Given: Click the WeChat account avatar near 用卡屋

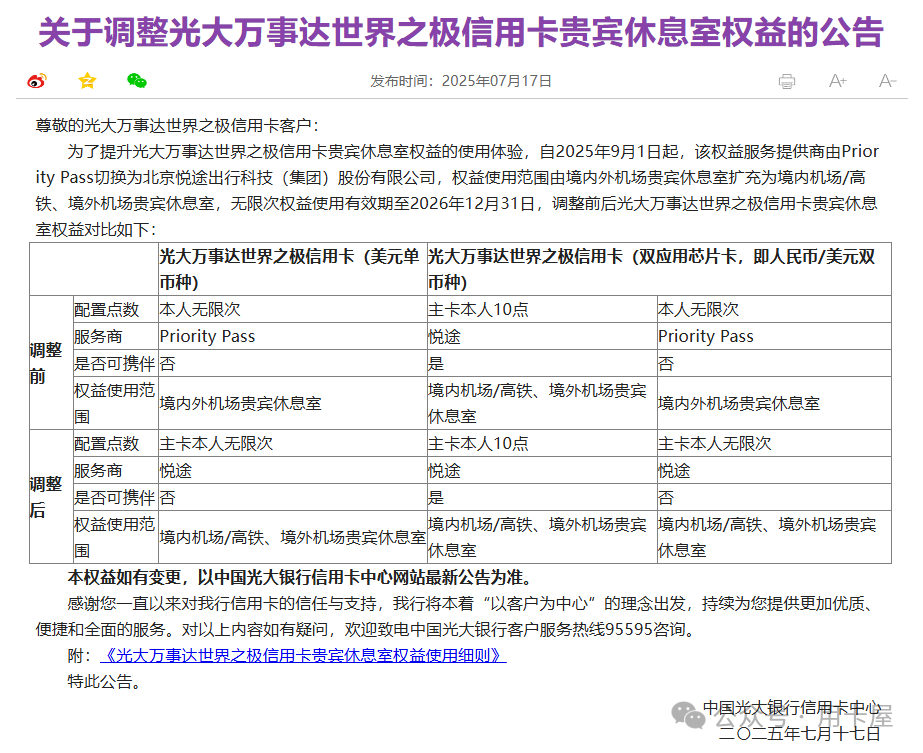Looking at the screenshot, I should tap(686, 716).
